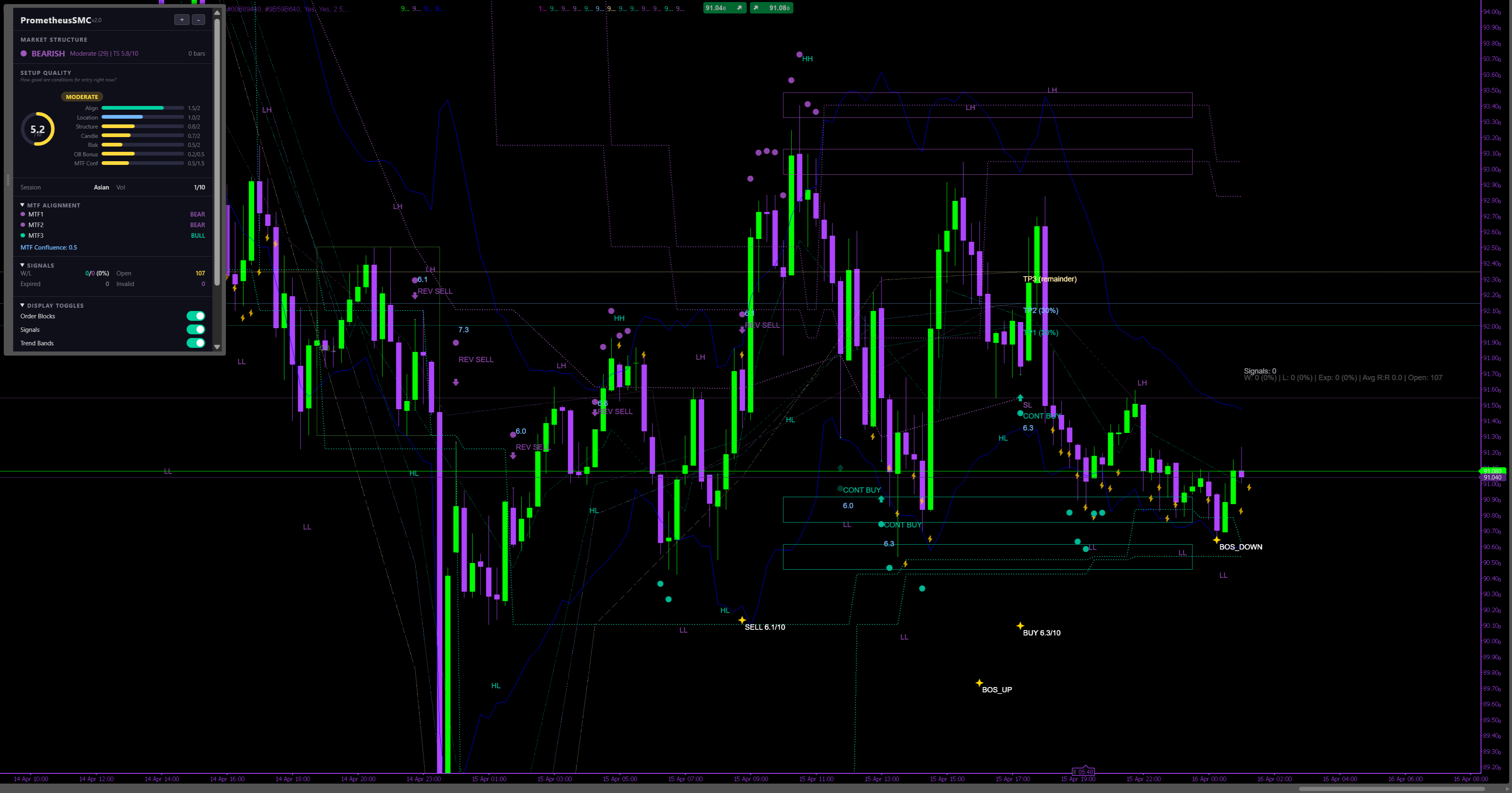Image resolution: width=1512 pixels, height=793 pixels.
Task: Click the BOS_UP star marker
Action: 979,683
